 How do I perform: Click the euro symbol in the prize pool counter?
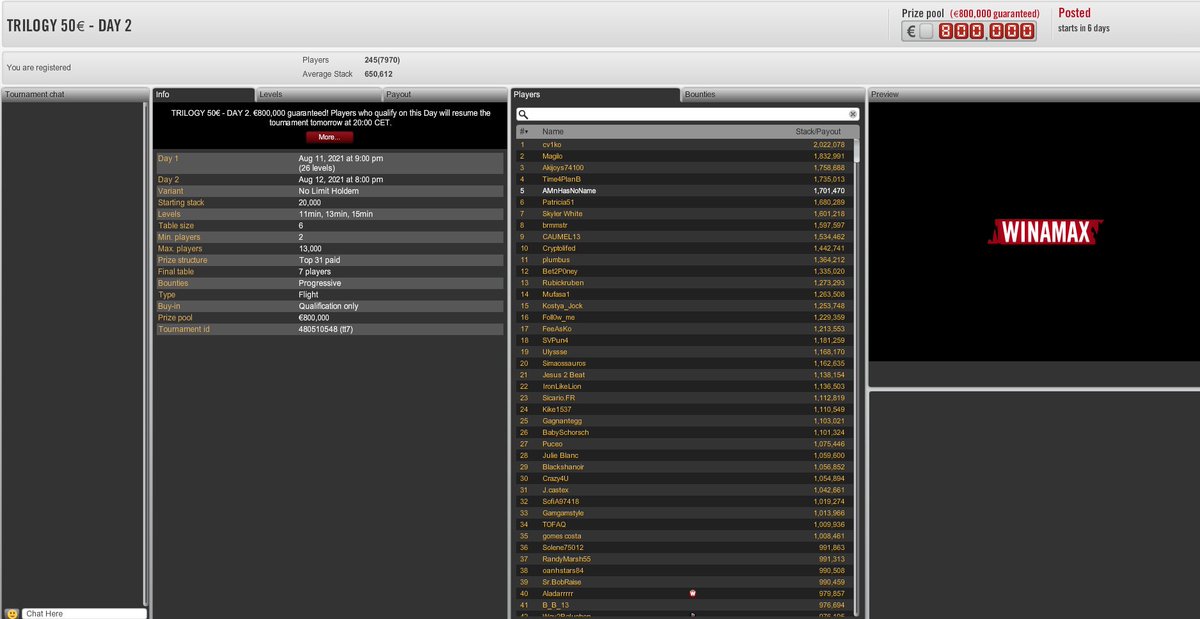click(911, 31)
